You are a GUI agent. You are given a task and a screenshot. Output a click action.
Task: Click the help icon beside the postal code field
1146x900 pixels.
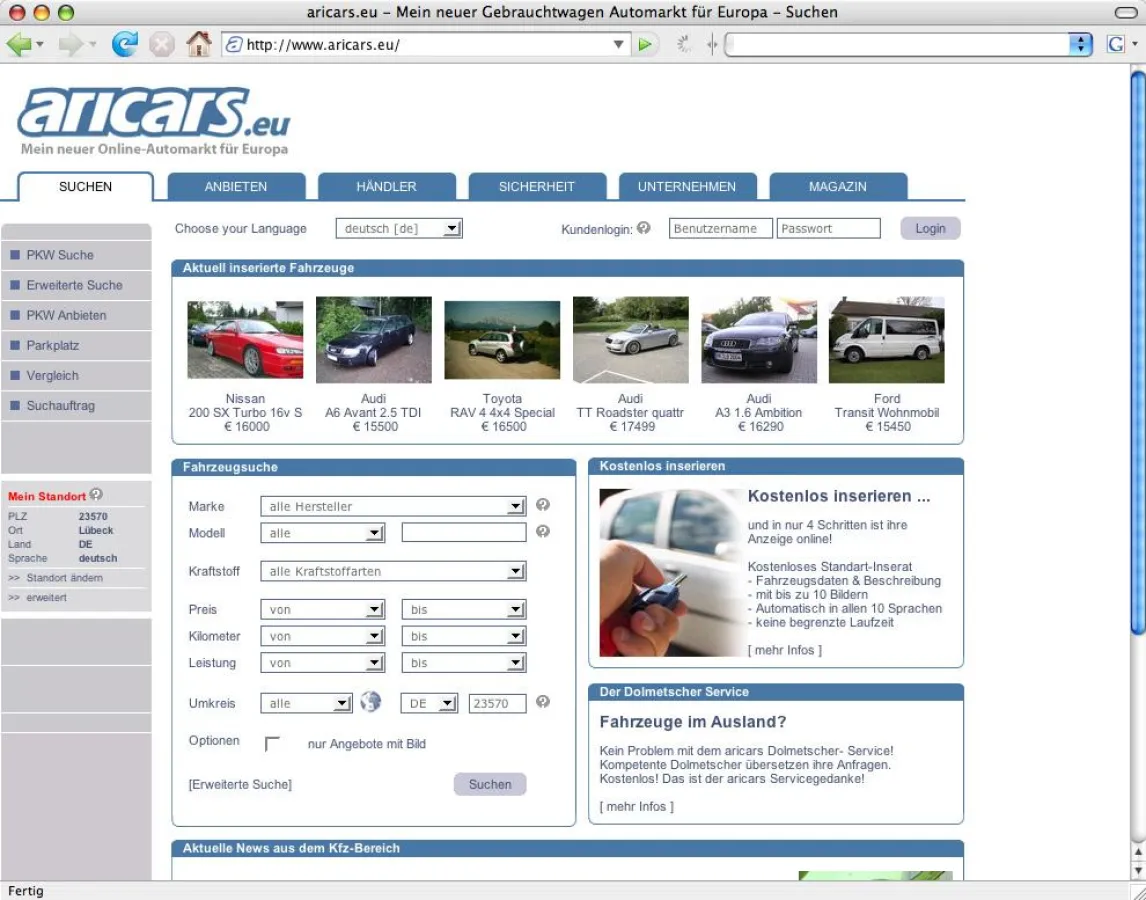point(542,703)
